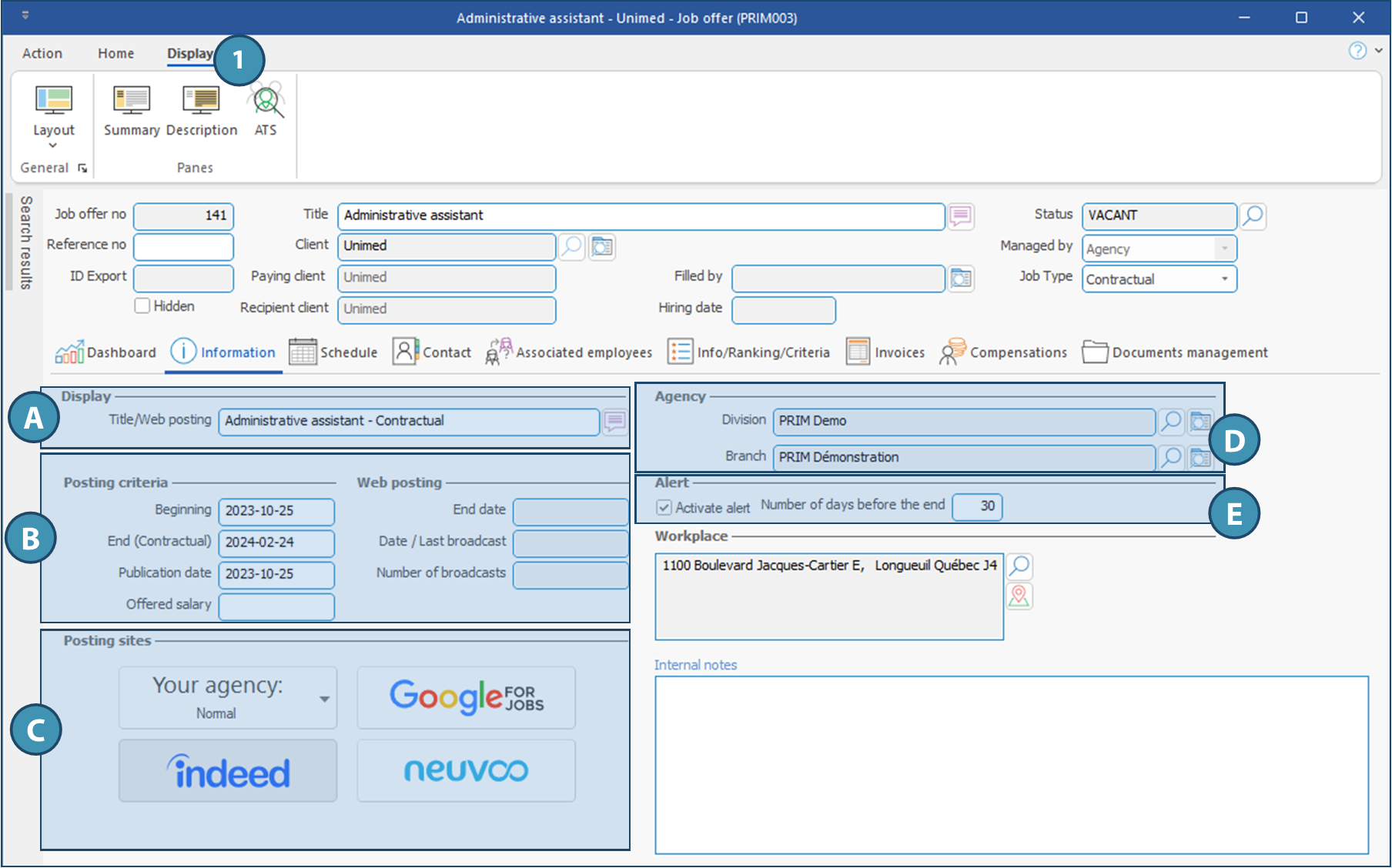Image resolution: width=1392 pixels, height=868 pixels.
Task: Click the magnifier icon next to Status field
Action: click(1253, 216)
